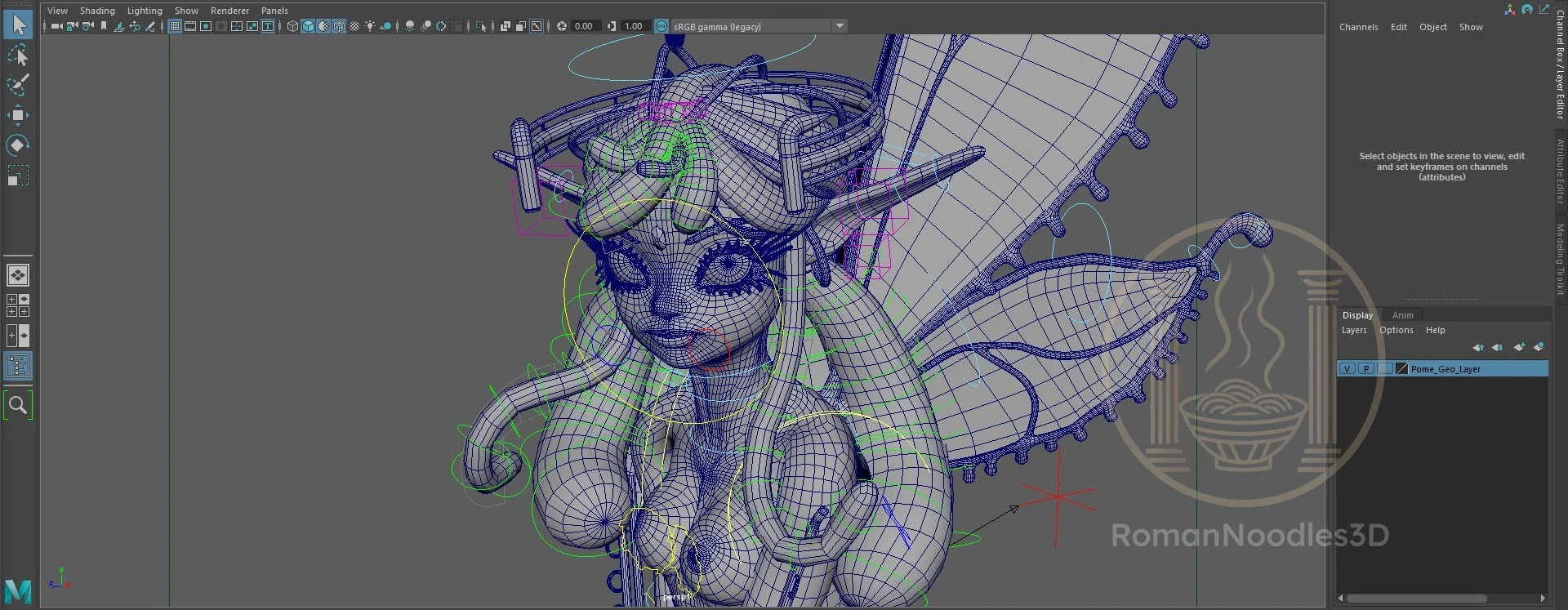Image resolution: width=1568 pixels, height=610 pixels.
Task: Open the Channel Box Object menu
Action: 1432,27
